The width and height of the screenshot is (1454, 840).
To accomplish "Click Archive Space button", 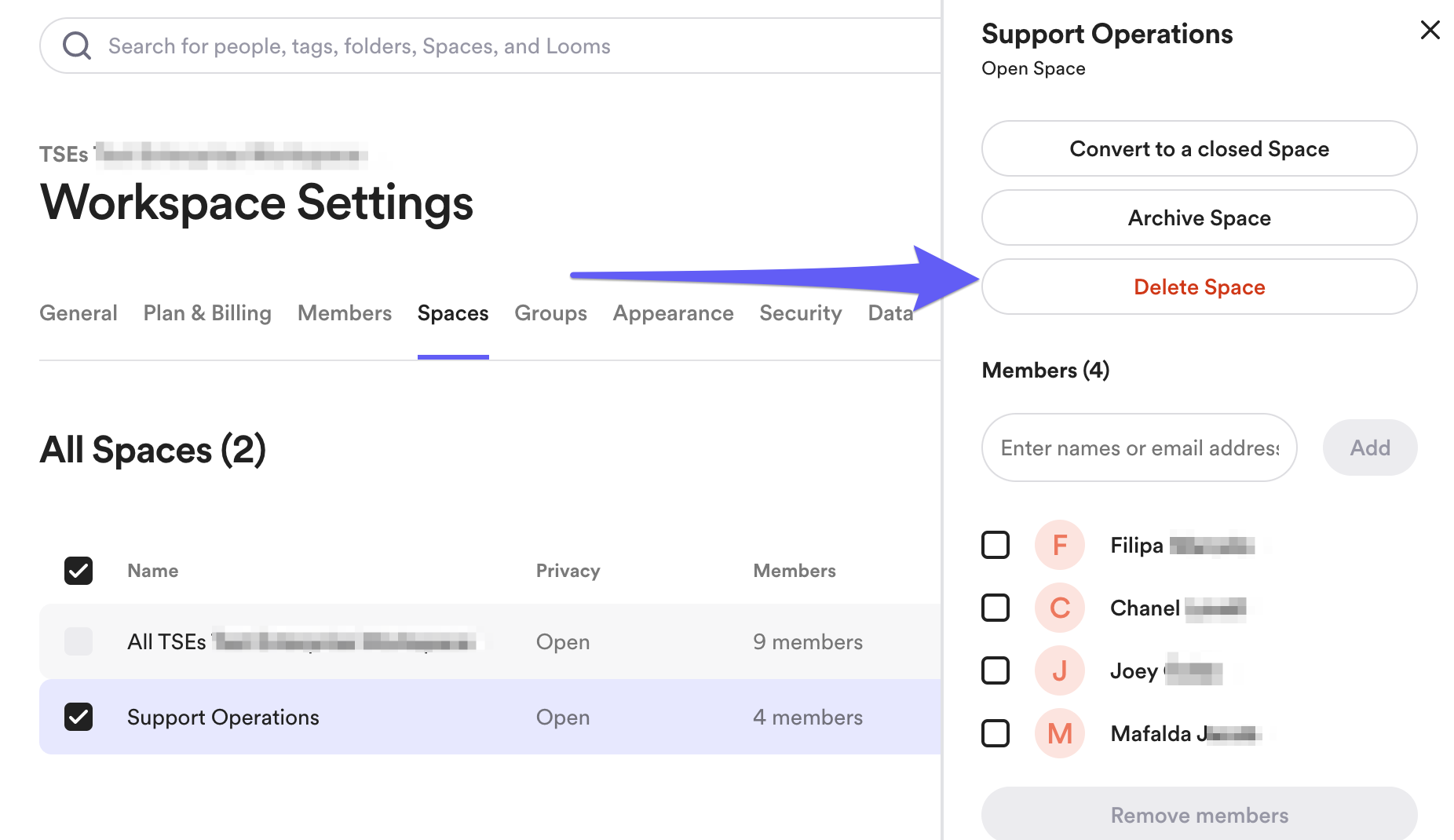I will [1199, 218].
